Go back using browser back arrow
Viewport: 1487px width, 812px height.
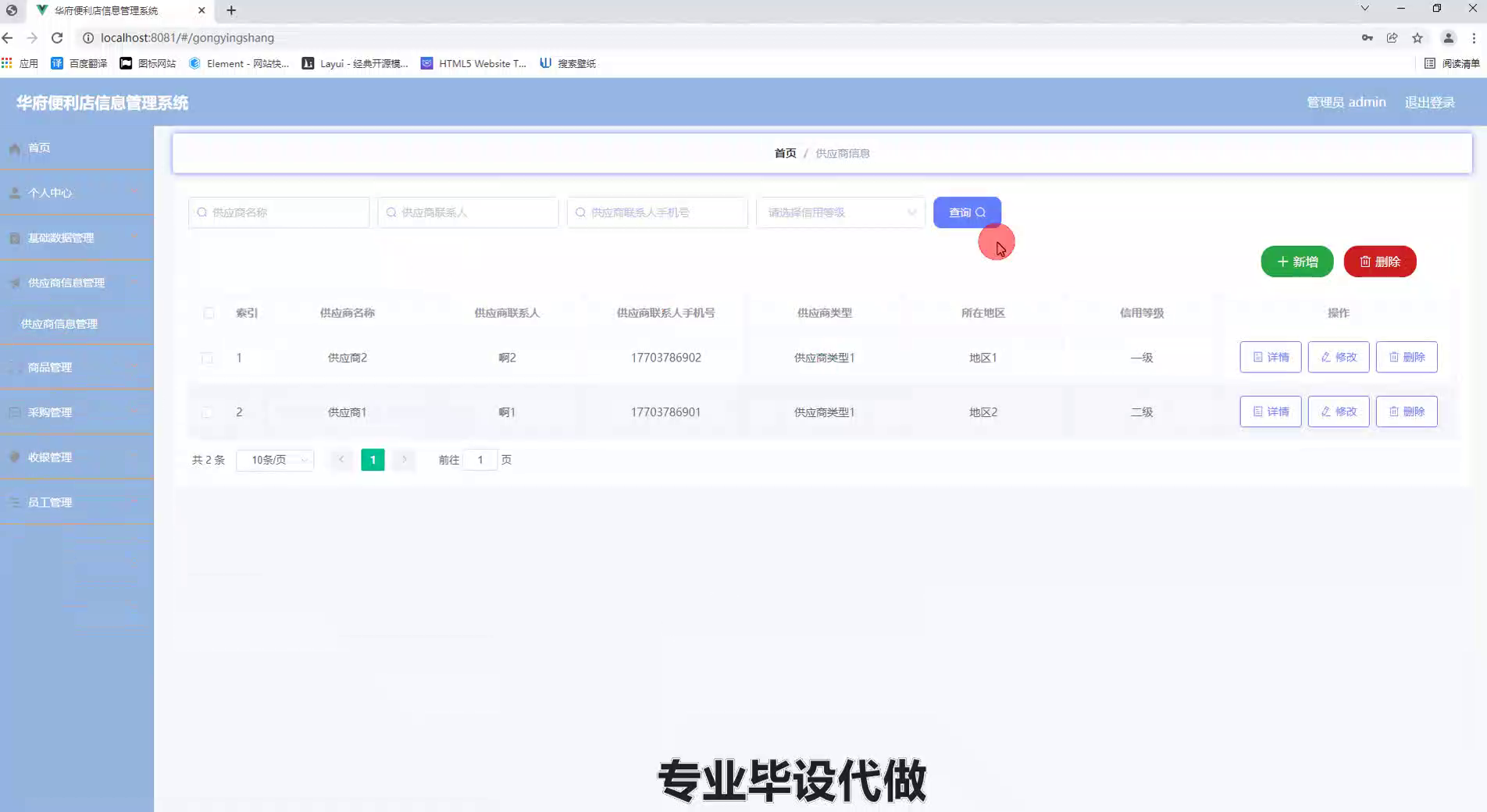8,37
